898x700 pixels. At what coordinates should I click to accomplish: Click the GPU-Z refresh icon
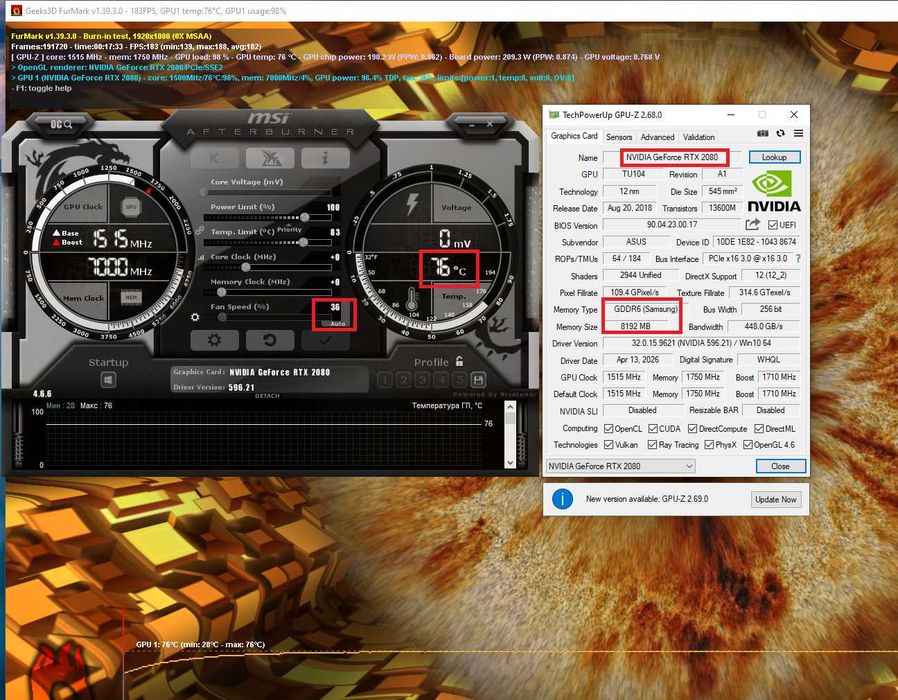tap(781, 133)
